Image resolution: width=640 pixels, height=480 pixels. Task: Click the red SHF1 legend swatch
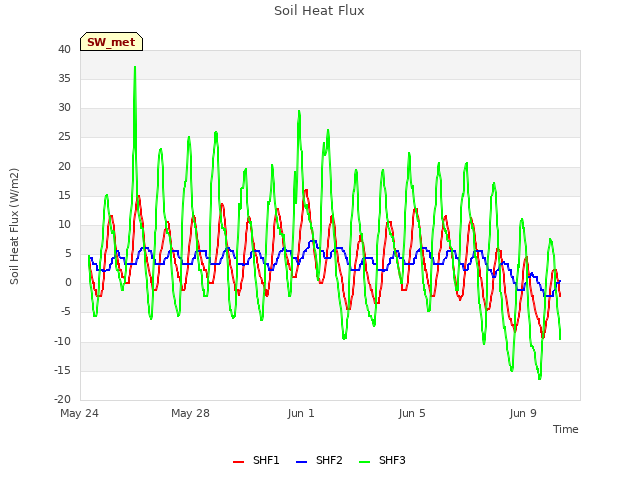click(x=238, y=462)
